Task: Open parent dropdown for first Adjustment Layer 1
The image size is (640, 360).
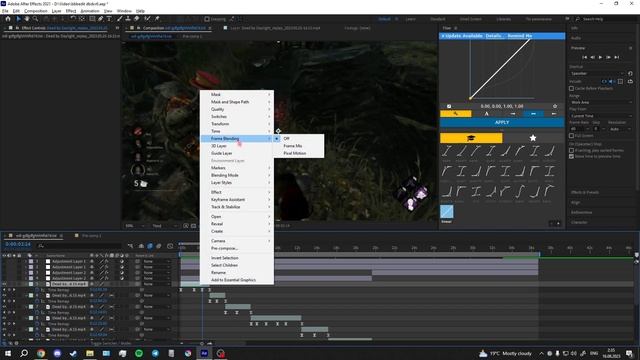Action: point(156,261)
